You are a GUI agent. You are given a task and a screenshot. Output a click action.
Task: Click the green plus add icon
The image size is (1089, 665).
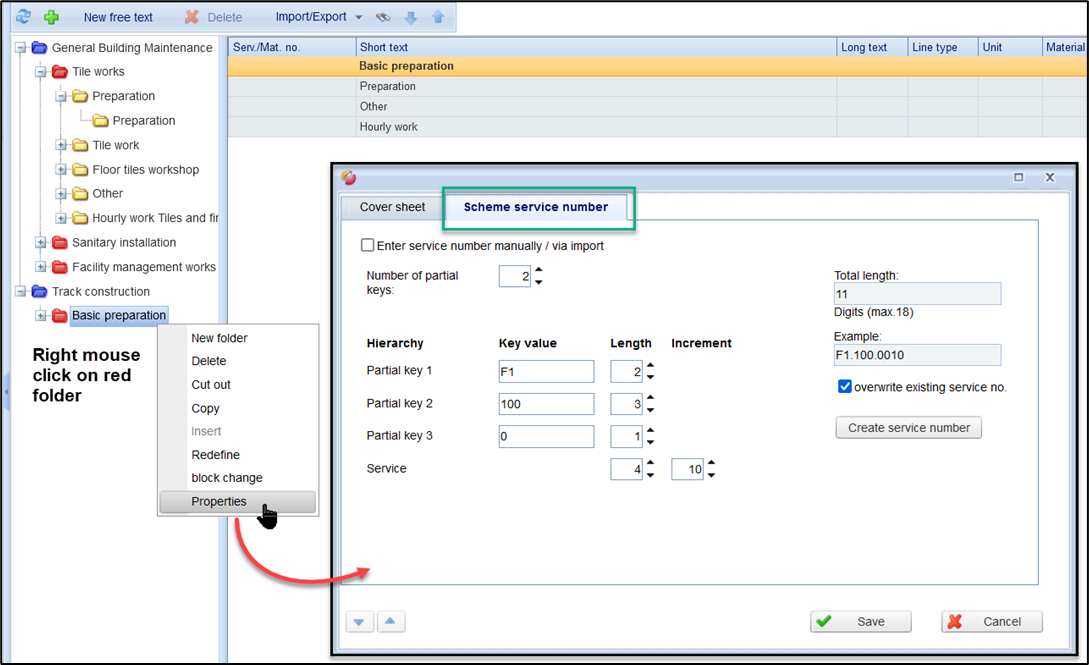tap(51, 17)
